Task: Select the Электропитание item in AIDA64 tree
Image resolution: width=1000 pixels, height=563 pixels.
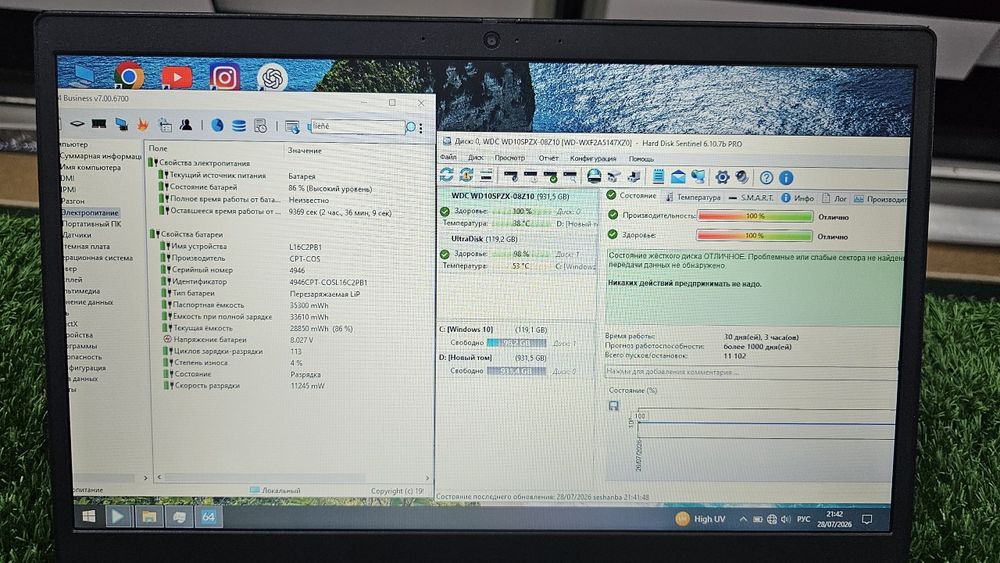Action: click(x=90, y=213)
